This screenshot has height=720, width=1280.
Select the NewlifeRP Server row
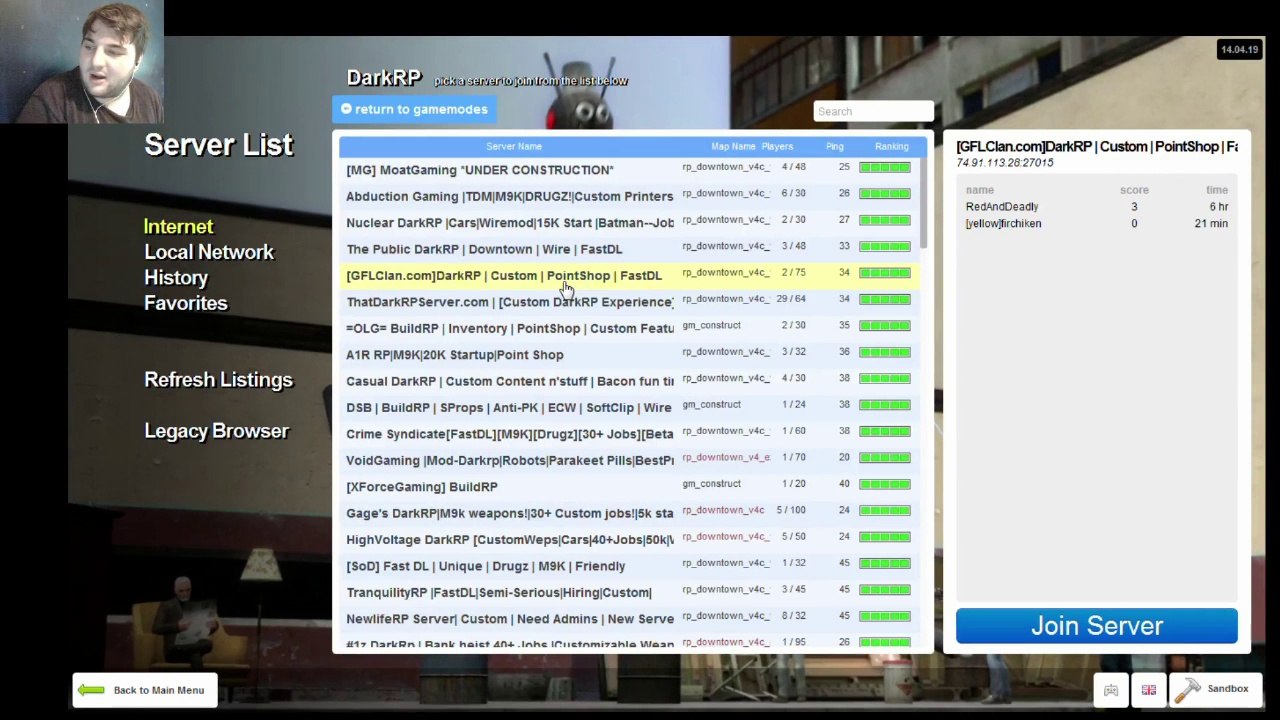click(x=628, y=619)
